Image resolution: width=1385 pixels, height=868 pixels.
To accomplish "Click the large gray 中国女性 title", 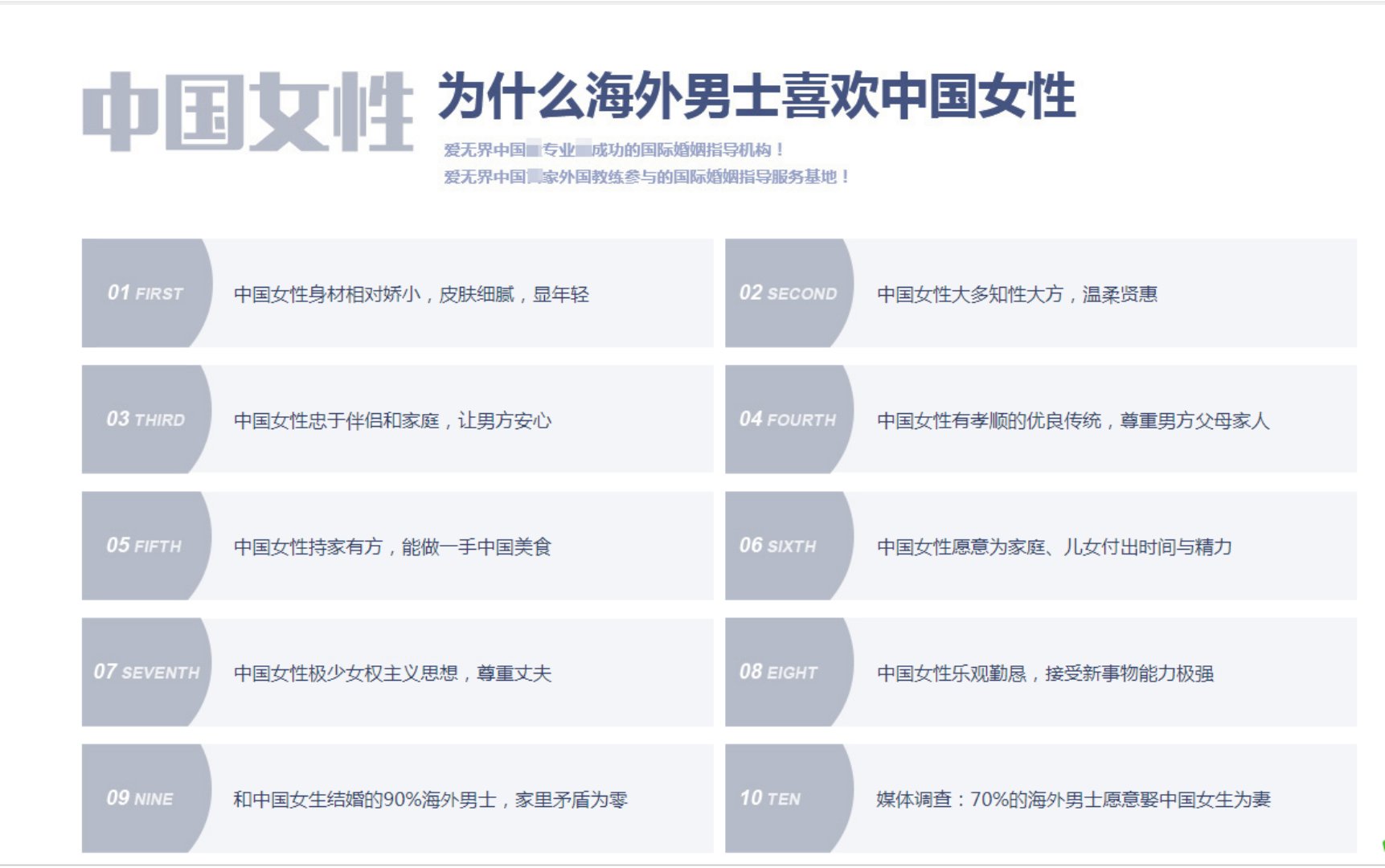I will 248,113.
